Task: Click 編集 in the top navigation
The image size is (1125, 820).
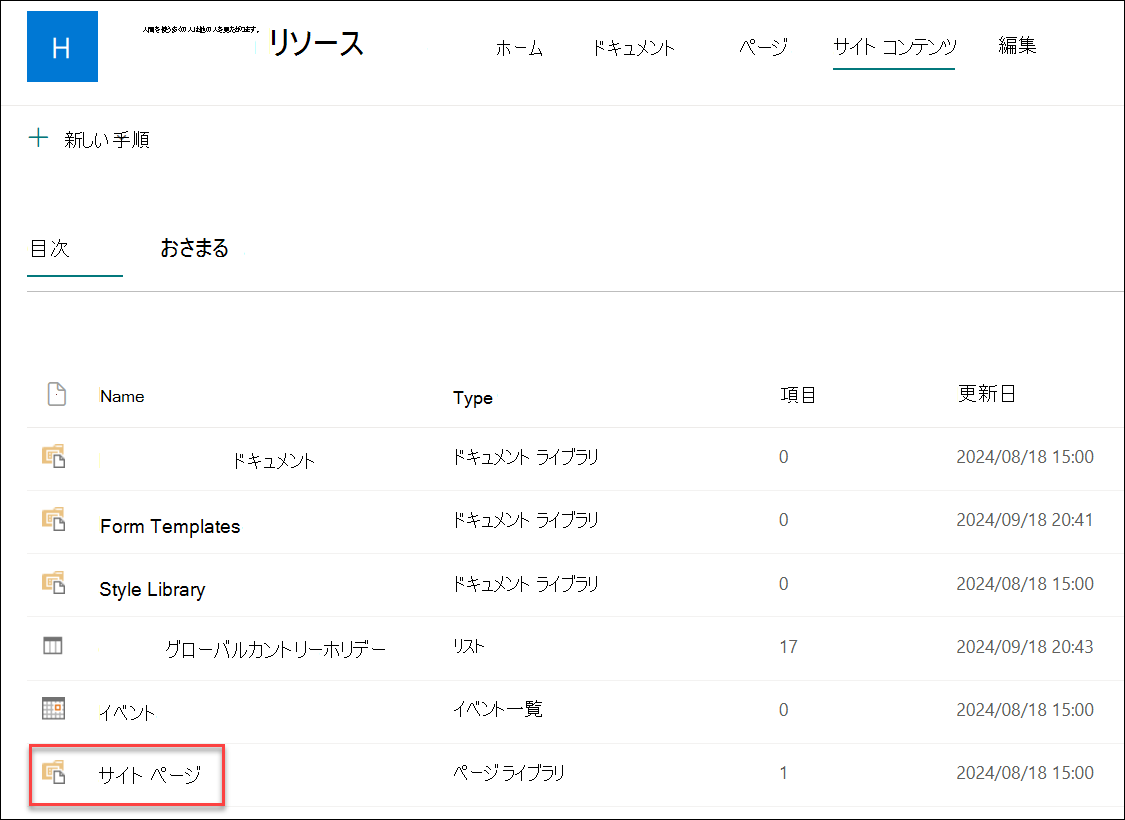Action: [1017, 45]
